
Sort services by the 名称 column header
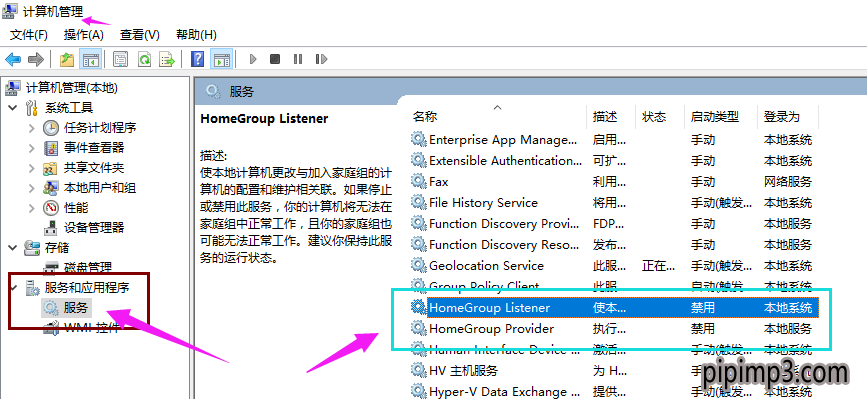(x=425, y=117)
